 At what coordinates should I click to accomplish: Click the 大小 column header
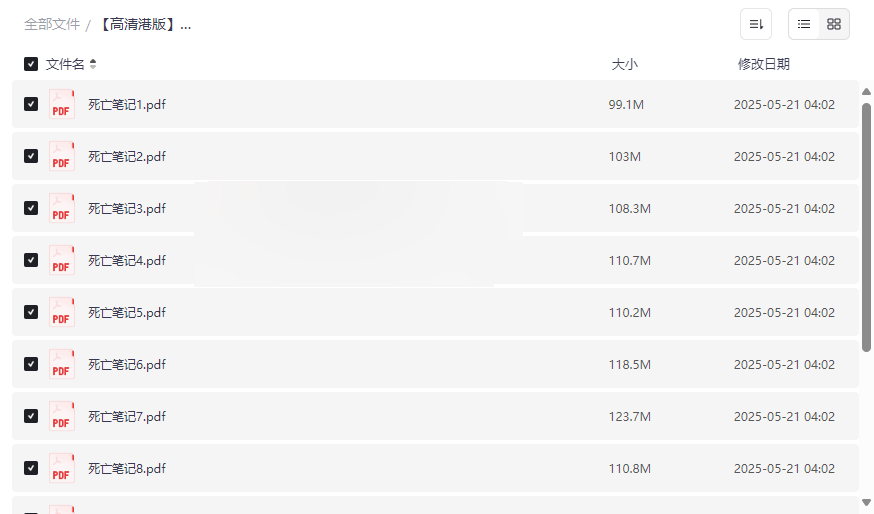pyautogui.click(x=624, y=64)
